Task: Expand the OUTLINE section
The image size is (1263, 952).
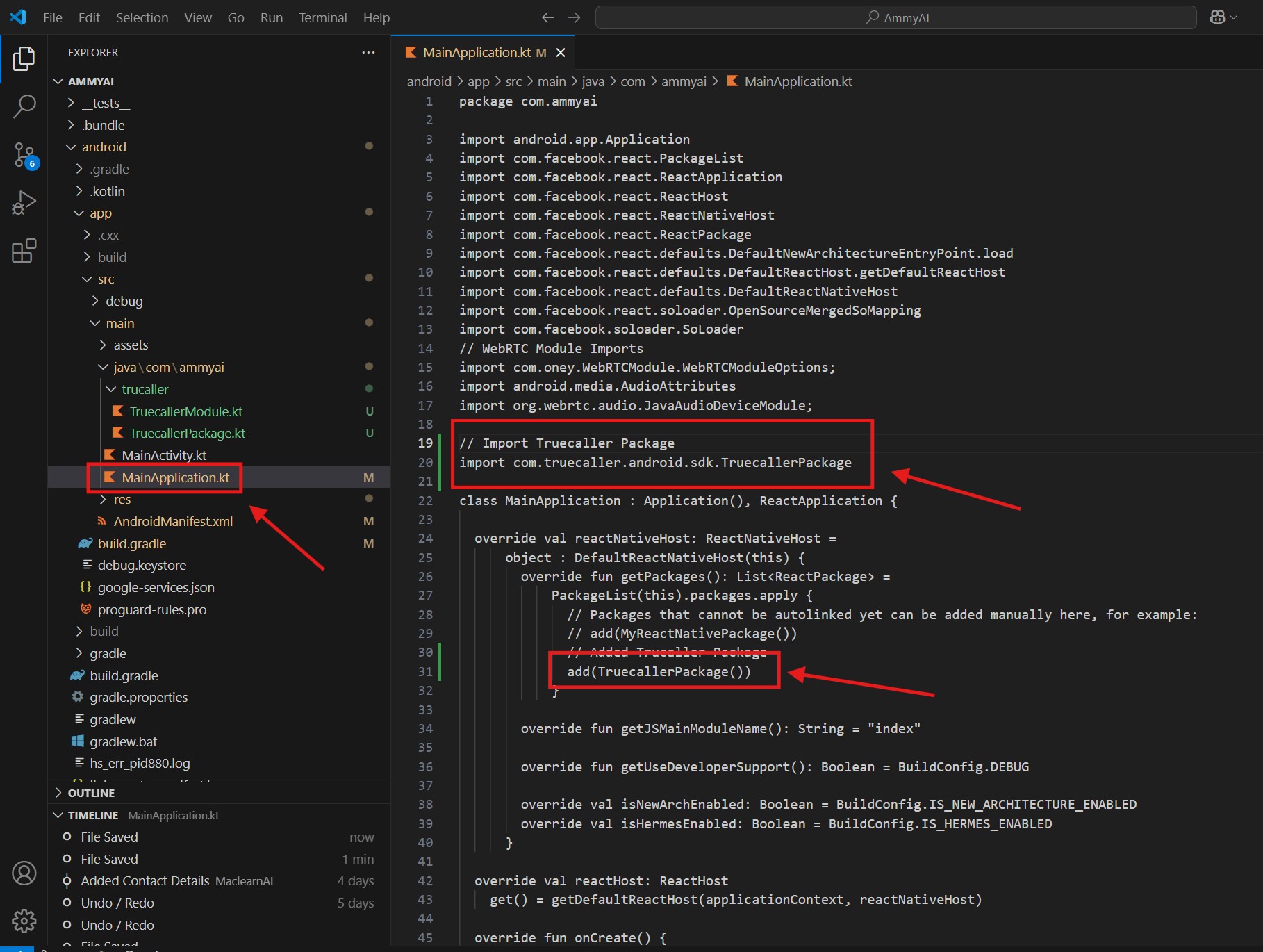Action: click(91, 793)
